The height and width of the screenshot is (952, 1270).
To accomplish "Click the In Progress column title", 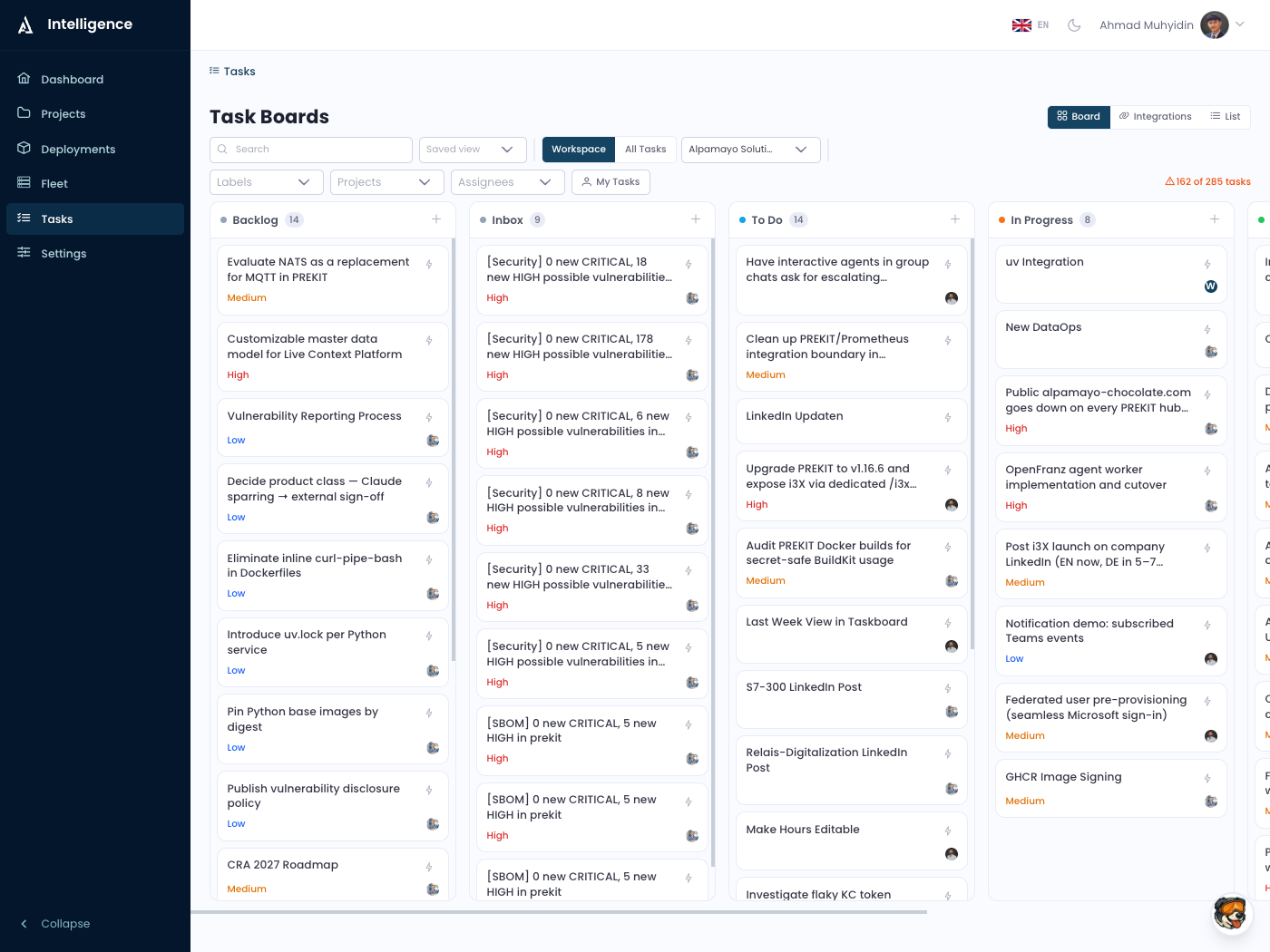I will tap(1041, 220).
